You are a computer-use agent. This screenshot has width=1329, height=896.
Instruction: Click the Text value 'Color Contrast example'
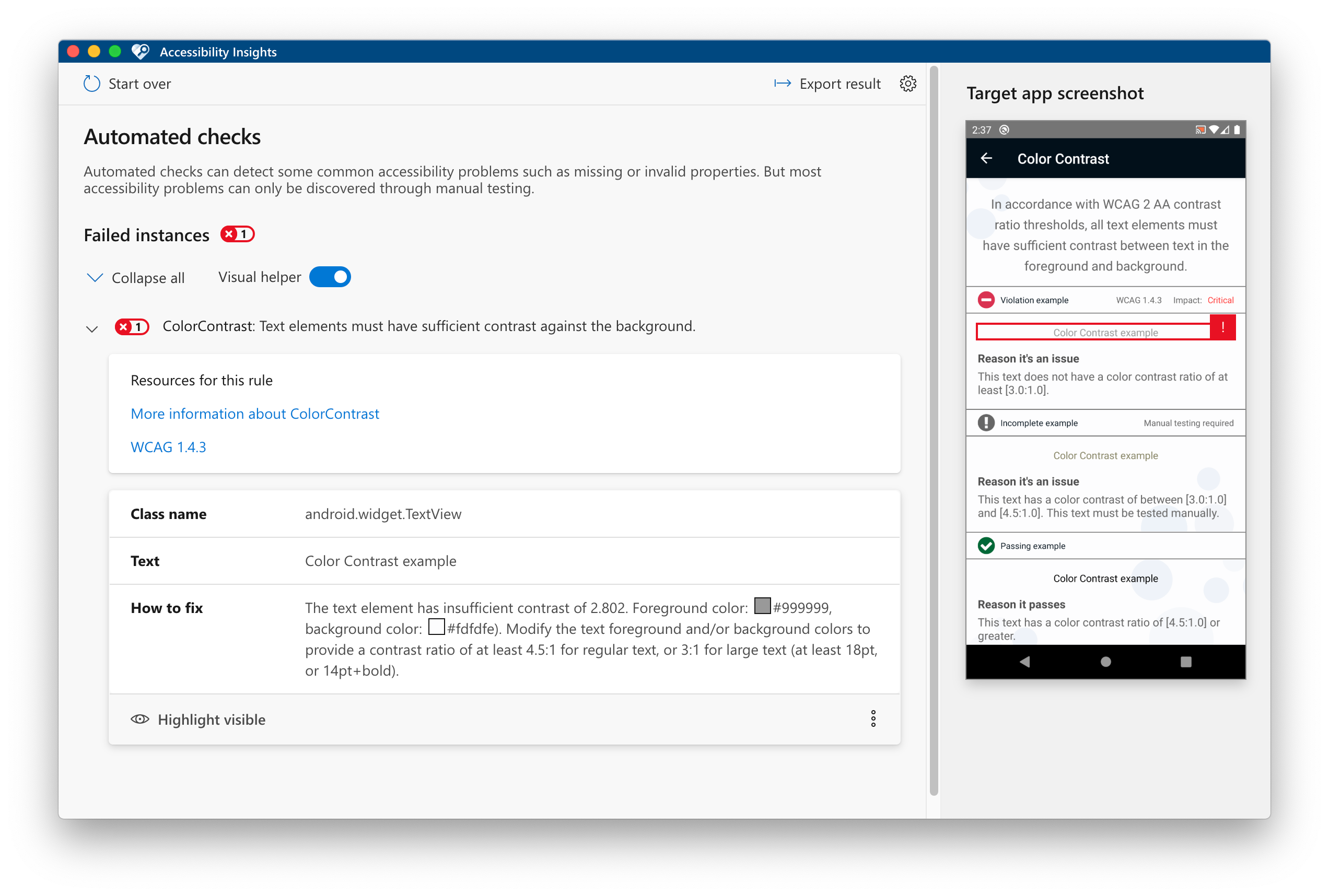pyautogui.click(x=381, y=561)
